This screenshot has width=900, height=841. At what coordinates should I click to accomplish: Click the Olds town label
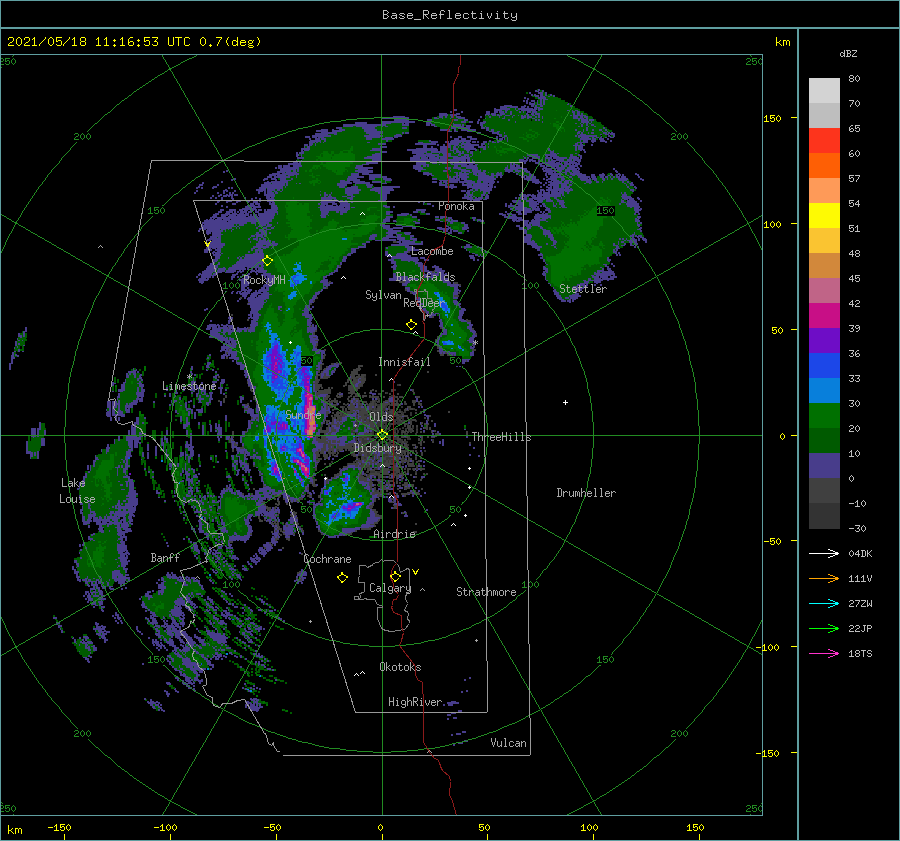381,417
